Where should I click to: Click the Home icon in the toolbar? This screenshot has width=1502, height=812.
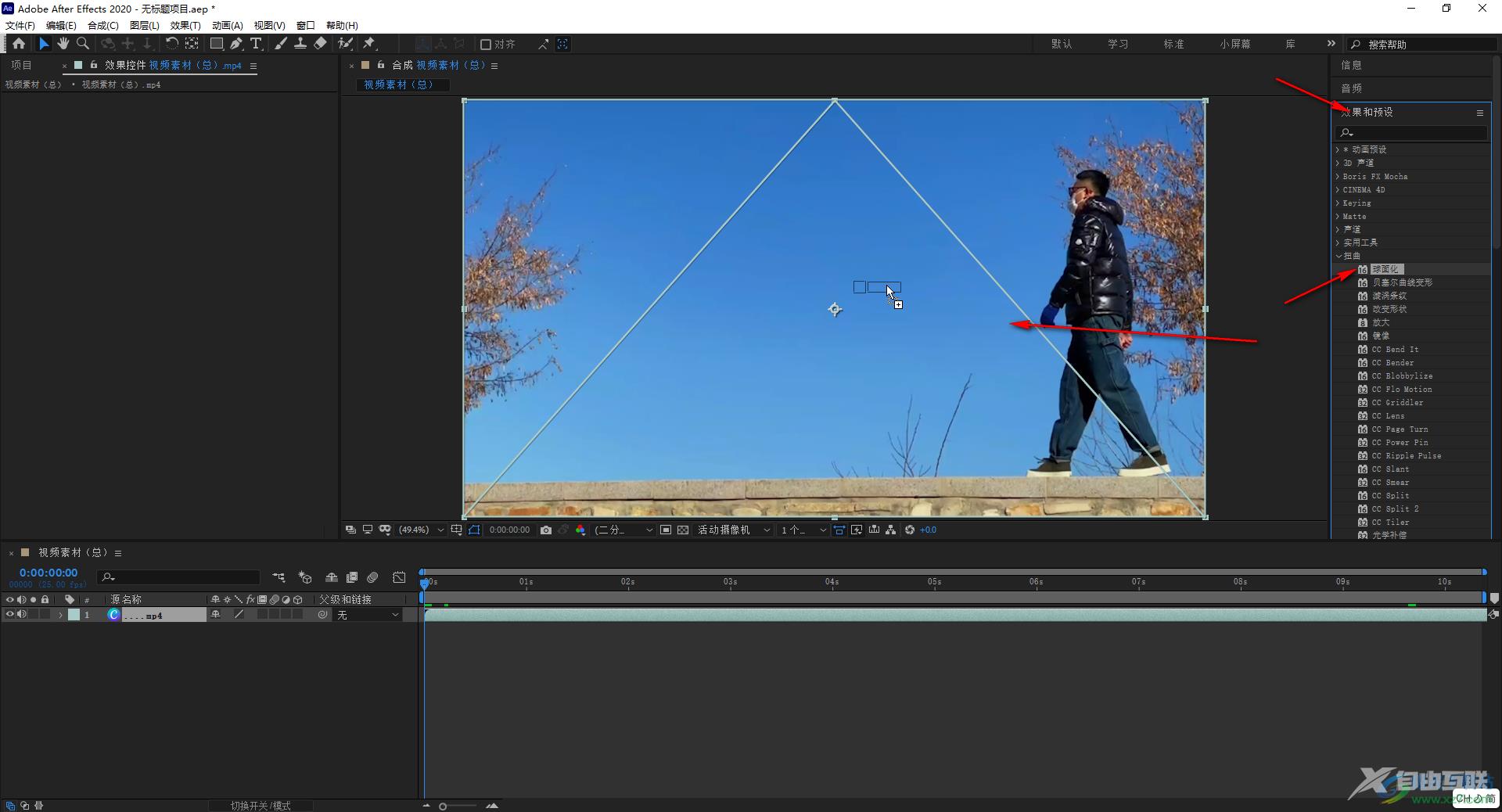pyautogui.click(x=19, y=44)
